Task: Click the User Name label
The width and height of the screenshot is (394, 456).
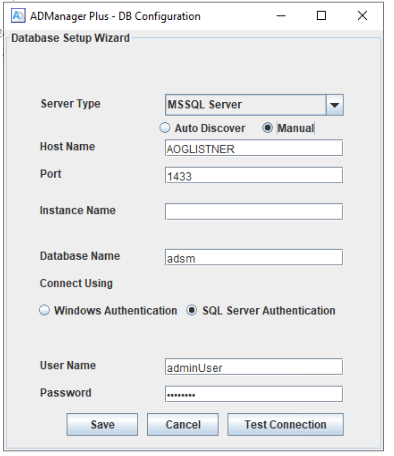Action: [x=68, y=365]
